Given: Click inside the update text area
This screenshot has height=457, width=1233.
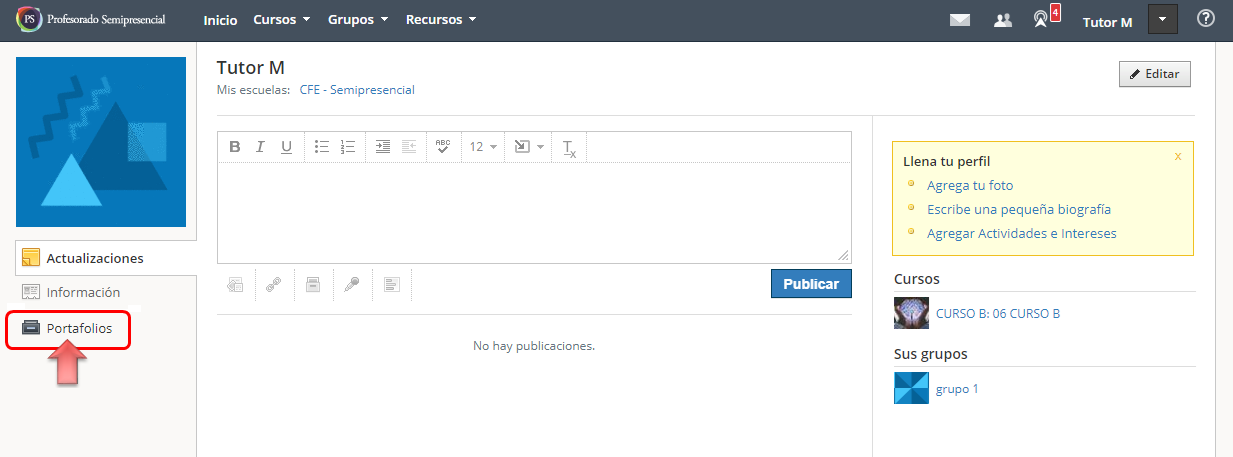Looking at the screenshot, I should click(533, 212).
